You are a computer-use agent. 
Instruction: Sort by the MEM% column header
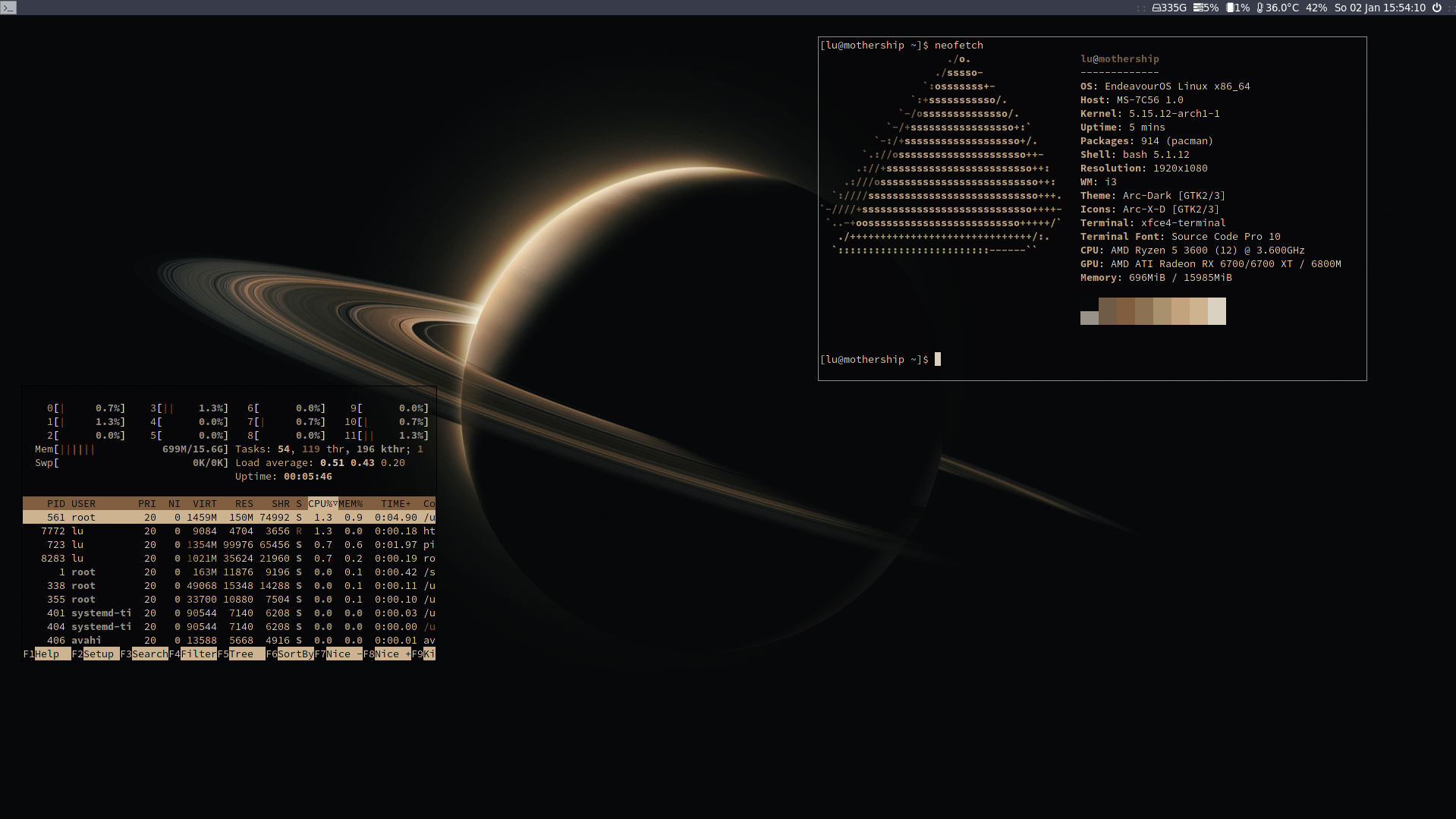(x=351, y=503)
